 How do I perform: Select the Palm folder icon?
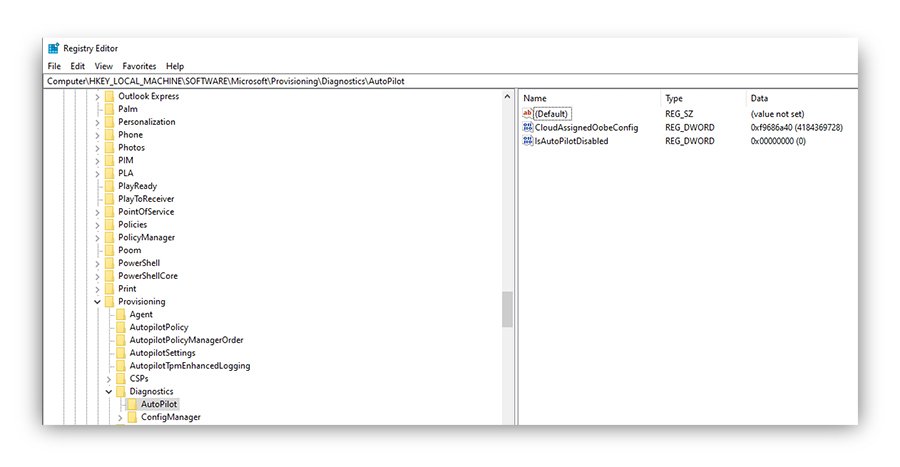pyautogui.click(x=109, y=109)
